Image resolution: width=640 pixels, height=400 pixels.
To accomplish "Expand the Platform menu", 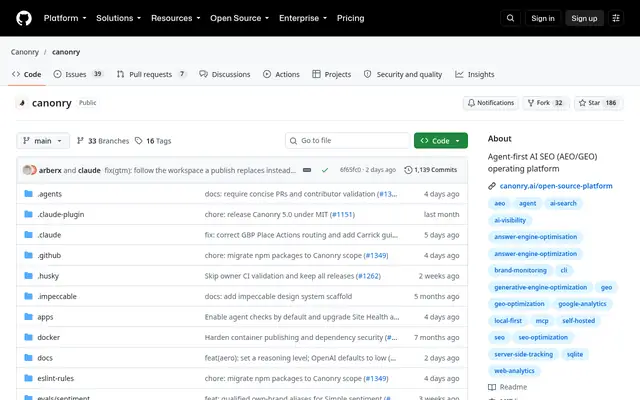I will point(65,18).
